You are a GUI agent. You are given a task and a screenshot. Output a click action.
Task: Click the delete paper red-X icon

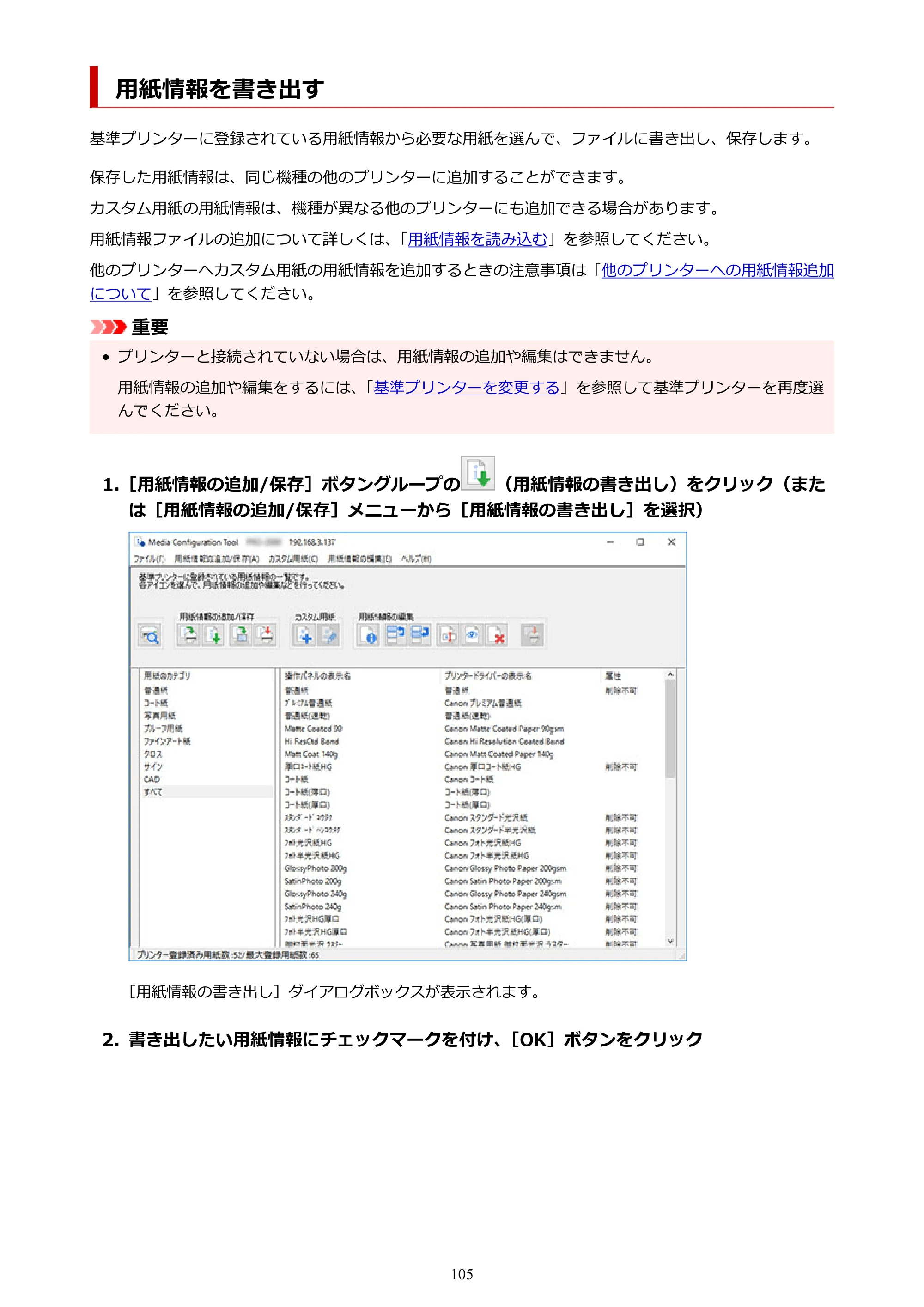click(497, 635)
